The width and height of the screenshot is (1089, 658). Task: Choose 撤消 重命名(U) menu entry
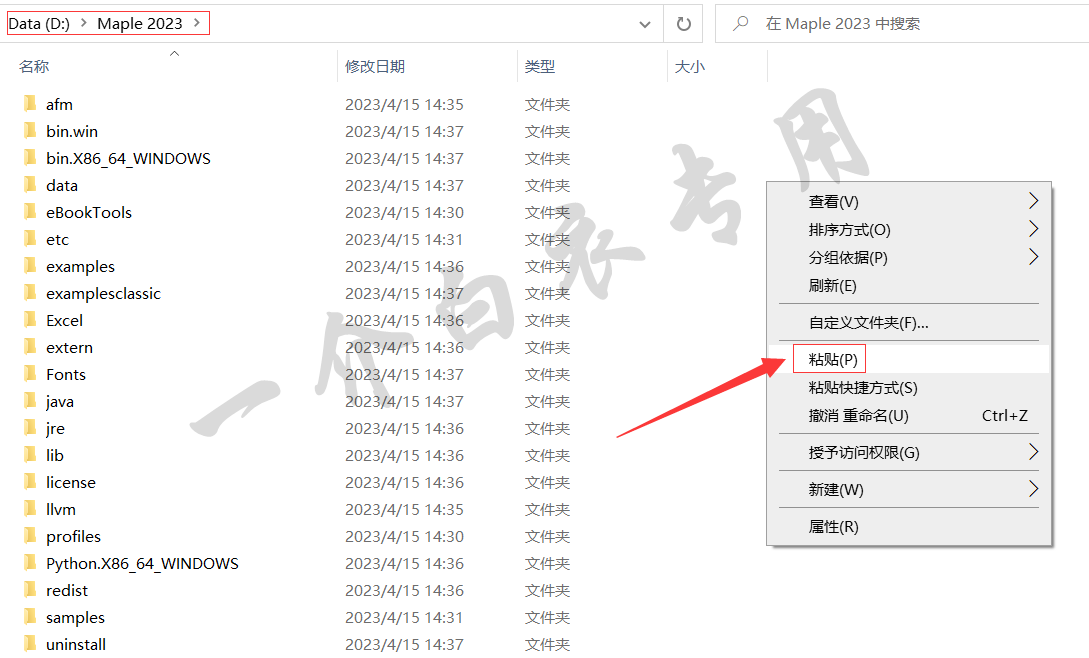pyautogui.click(x=908, y=416)
